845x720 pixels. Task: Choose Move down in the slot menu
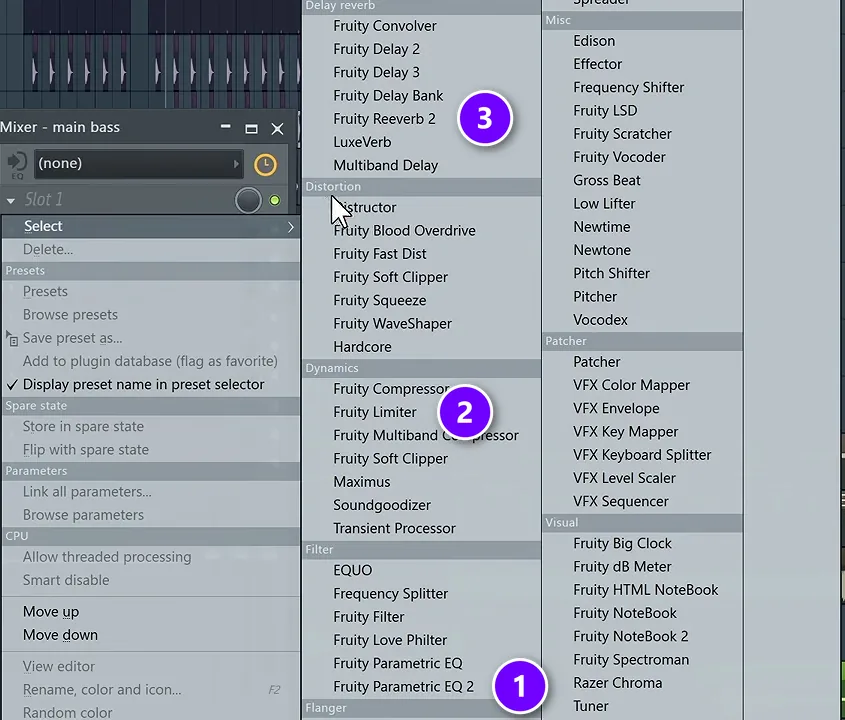[151, 635]
